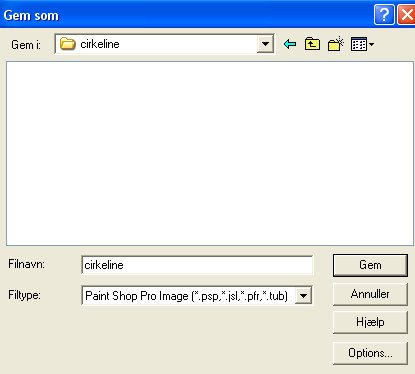Viewport: 415px width, 374px height.
Task: Click the Gem som title bar
Action: tap(187, 15)
